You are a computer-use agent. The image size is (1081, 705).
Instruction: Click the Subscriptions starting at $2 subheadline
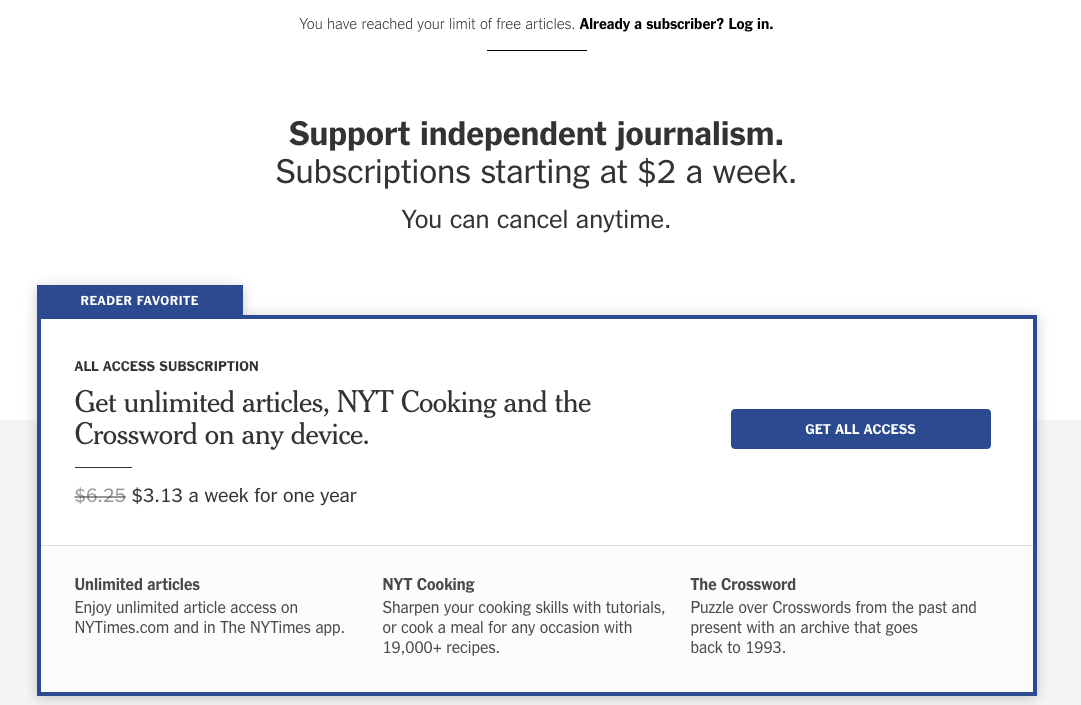pyautogui.click(x=536, y=171)
